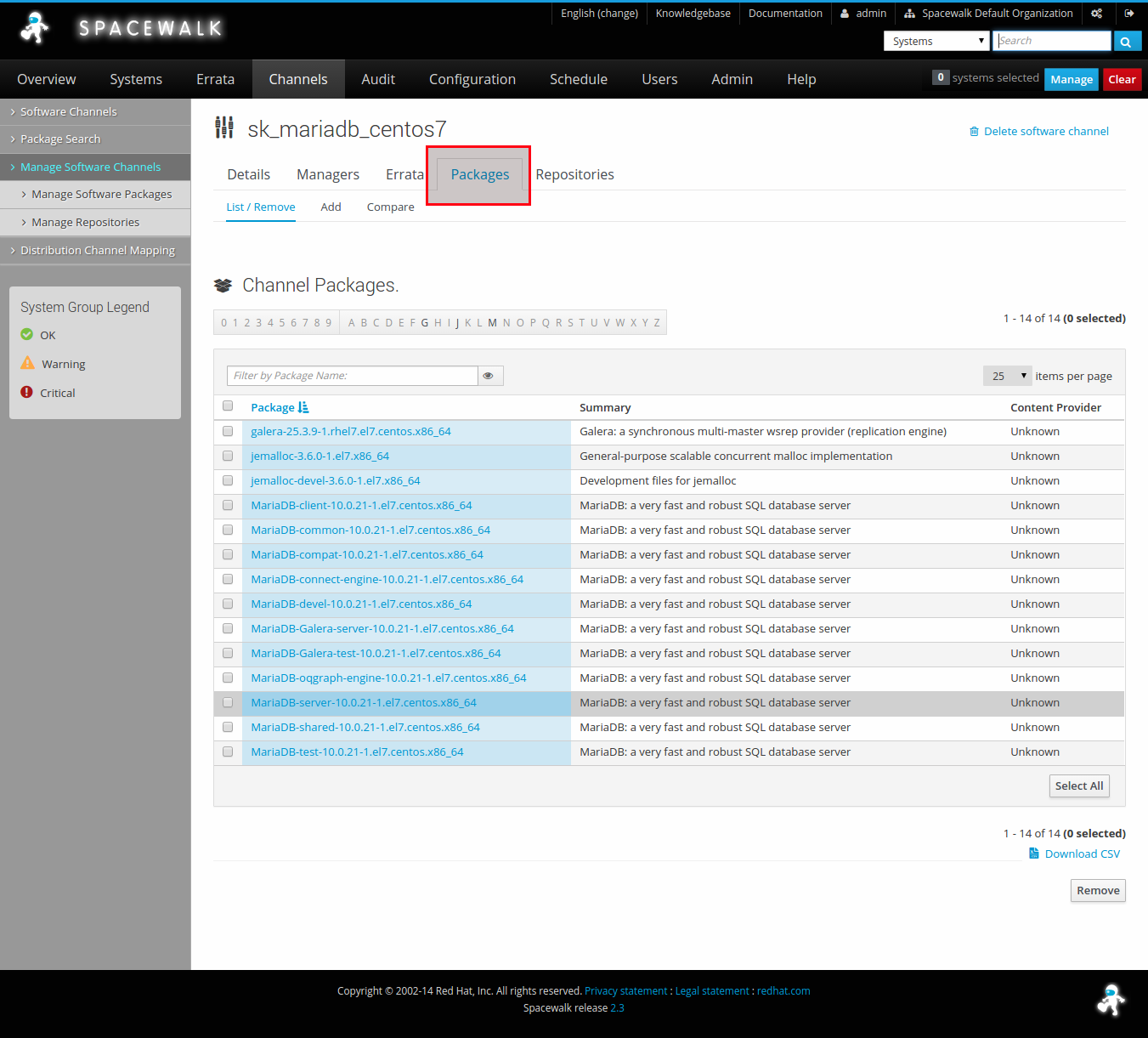Switch to the Errata channel tab
The image size is (1148, 1038).
pyautogui.click(x=404, y=174)
